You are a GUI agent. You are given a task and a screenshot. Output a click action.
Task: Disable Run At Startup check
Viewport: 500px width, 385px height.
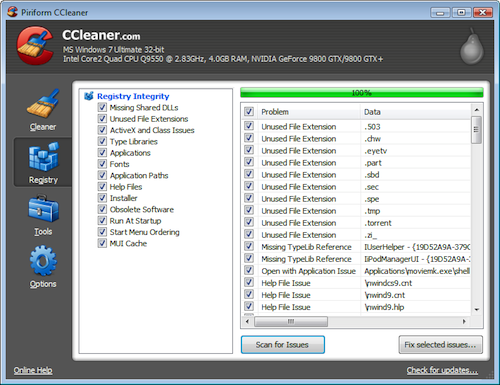pos(102,221)
